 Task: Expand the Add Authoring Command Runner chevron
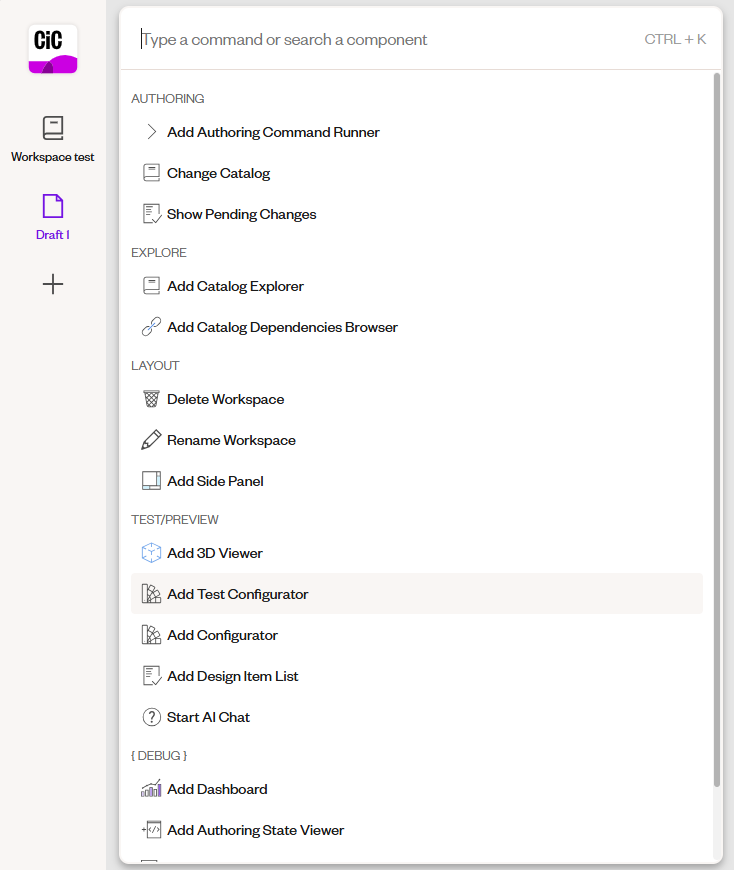point(151,131)
